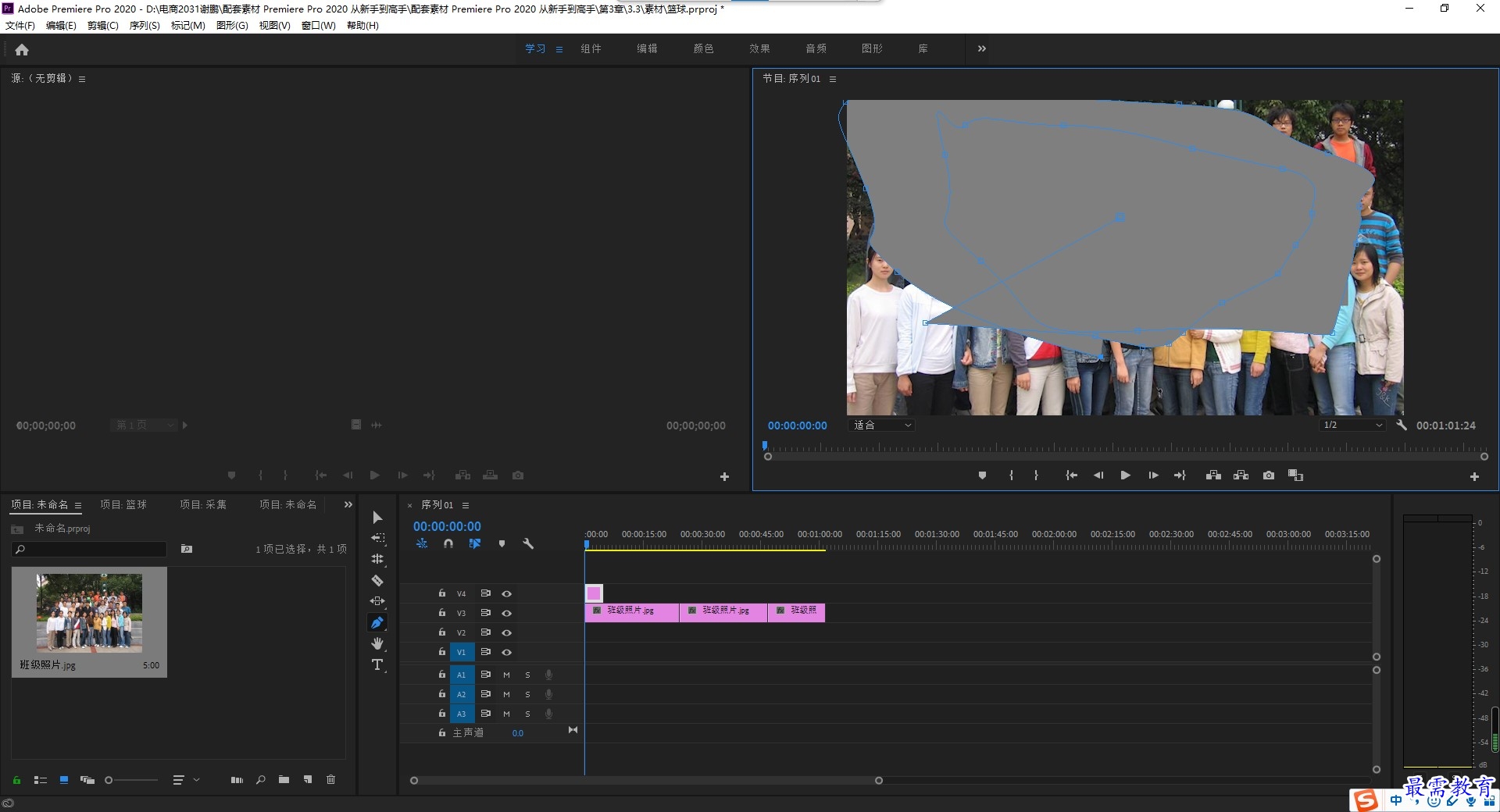Toggle V3 track output eye
Screen dimensions: 1500x812
pyautogui.click(x=506, y=613)
